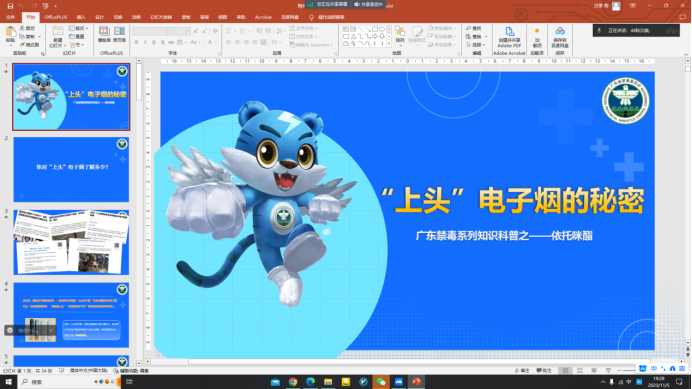Open WeChat from the Windows taskbar
Viewport: 692px width, 389px height.
click(x=381, y=381)
